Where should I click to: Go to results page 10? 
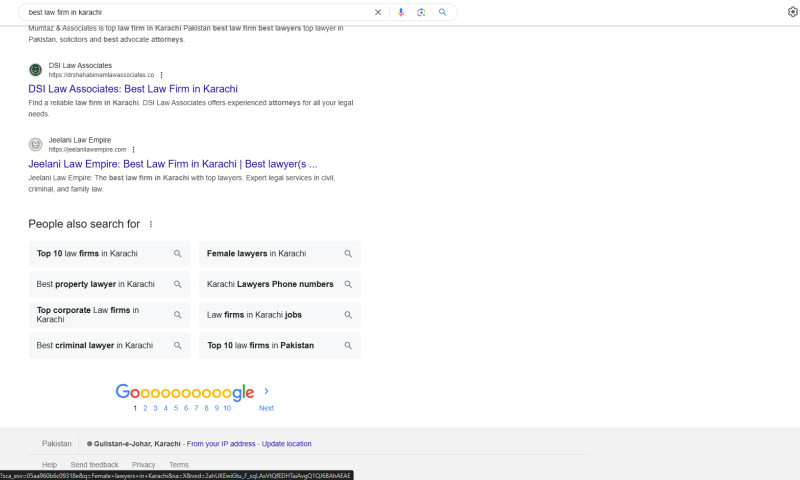pos(227,408)
